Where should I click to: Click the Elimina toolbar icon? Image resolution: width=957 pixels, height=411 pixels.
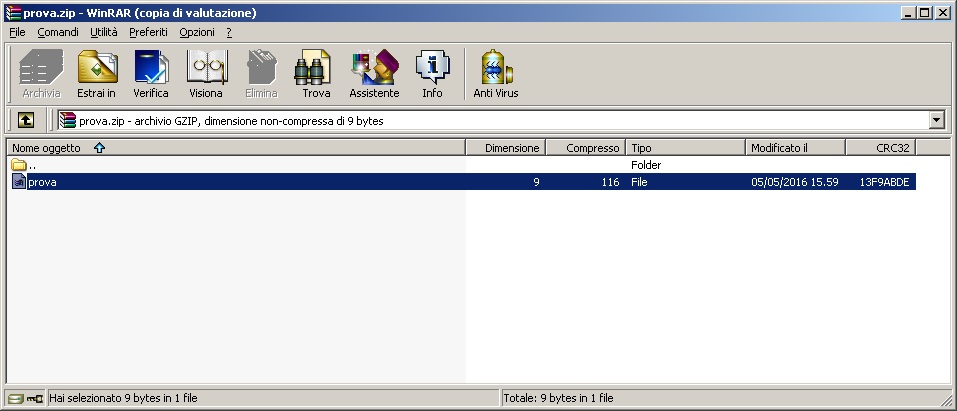click(x=261, y=74)
